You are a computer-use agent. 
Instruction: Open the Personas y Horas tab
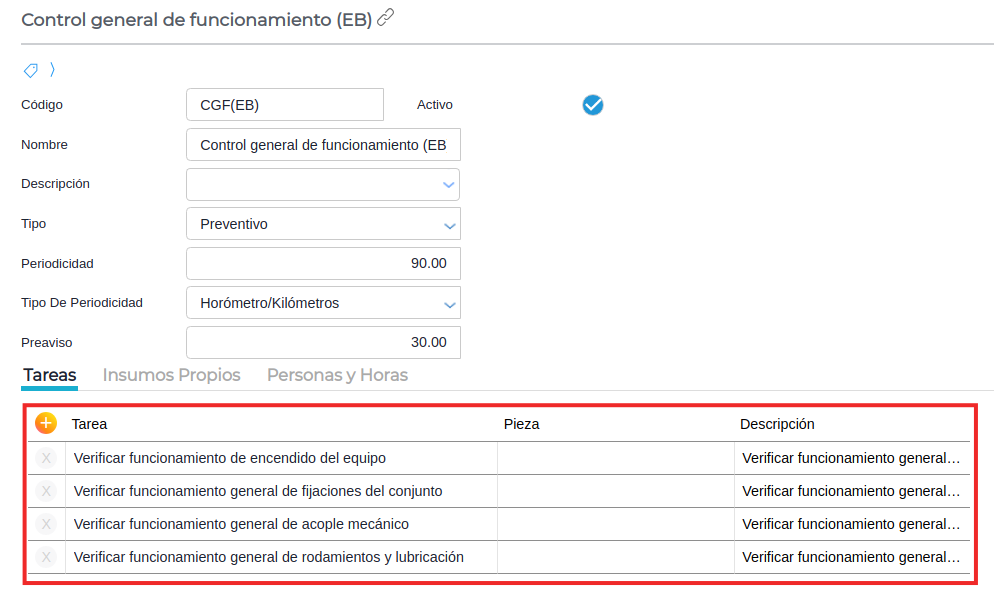click(337, 375)
